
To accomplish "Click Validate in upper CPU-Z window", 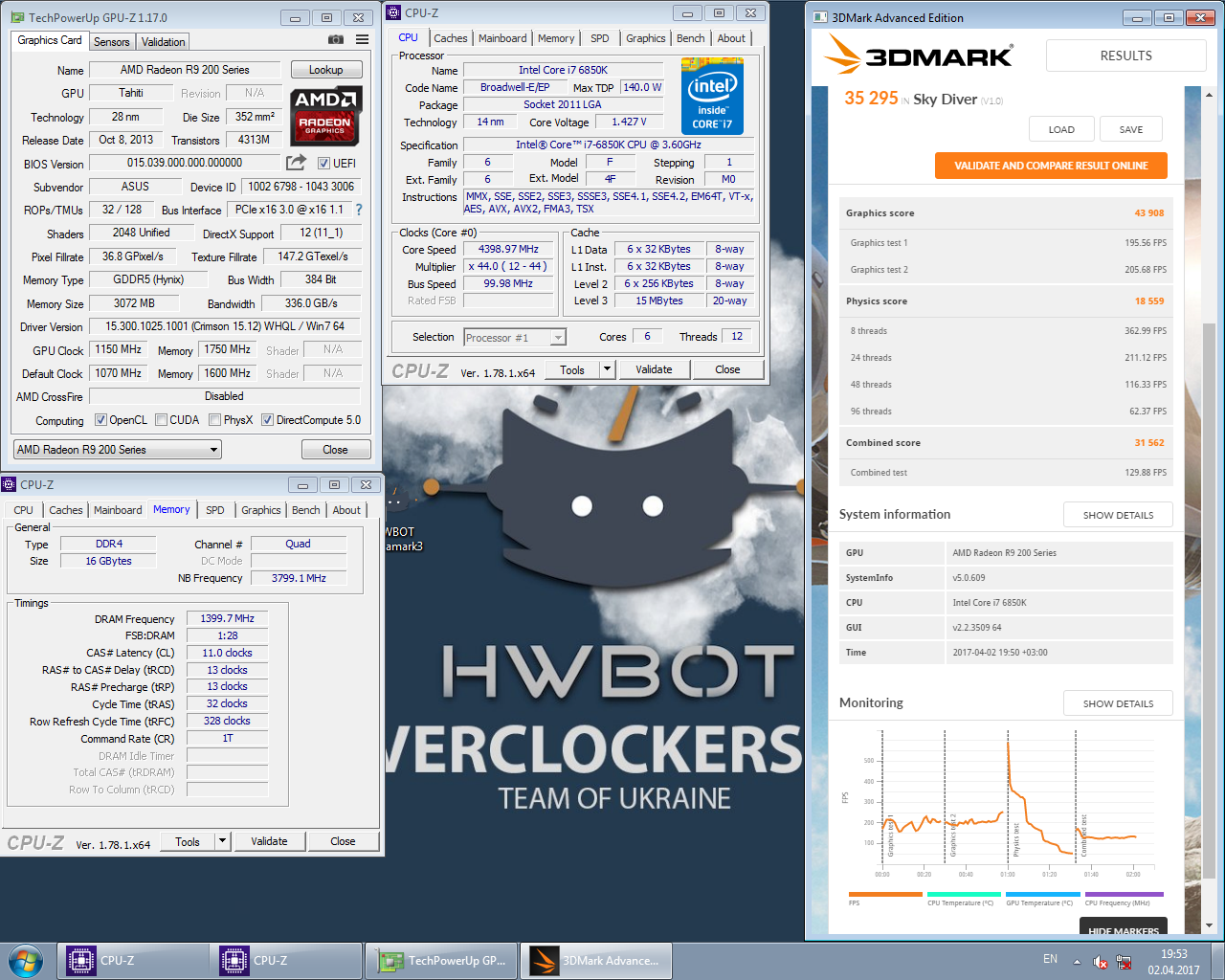I will 654,369.
